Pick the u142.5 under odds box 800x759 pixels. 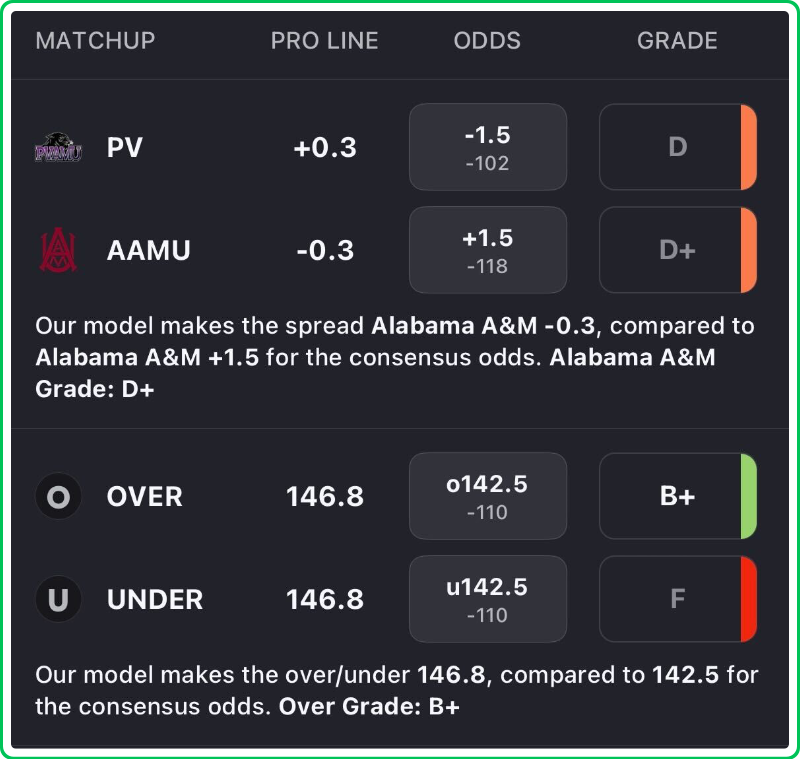pos(488,600)
